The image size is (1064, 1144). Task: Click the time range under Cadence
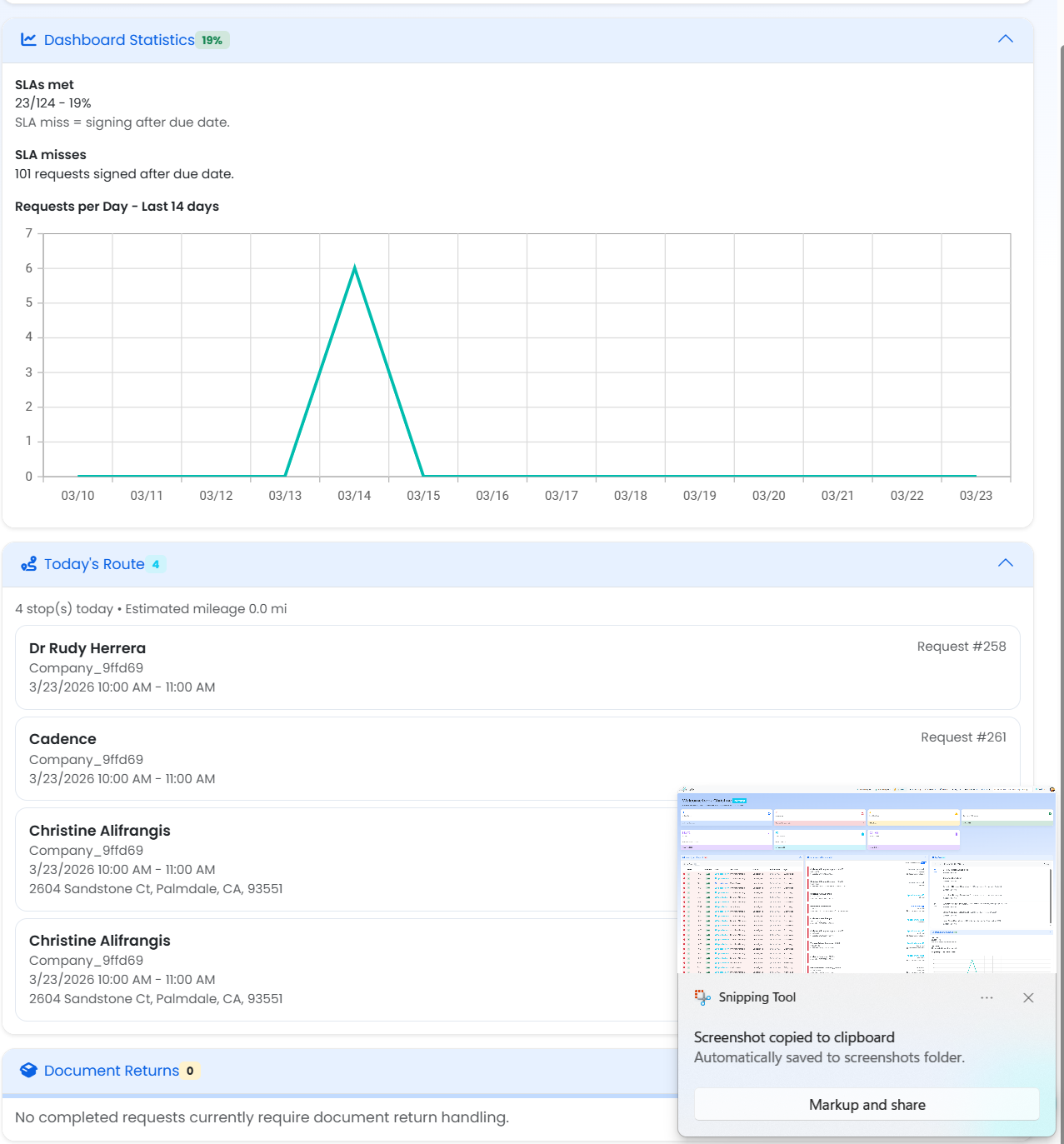(x=122, y=779)
